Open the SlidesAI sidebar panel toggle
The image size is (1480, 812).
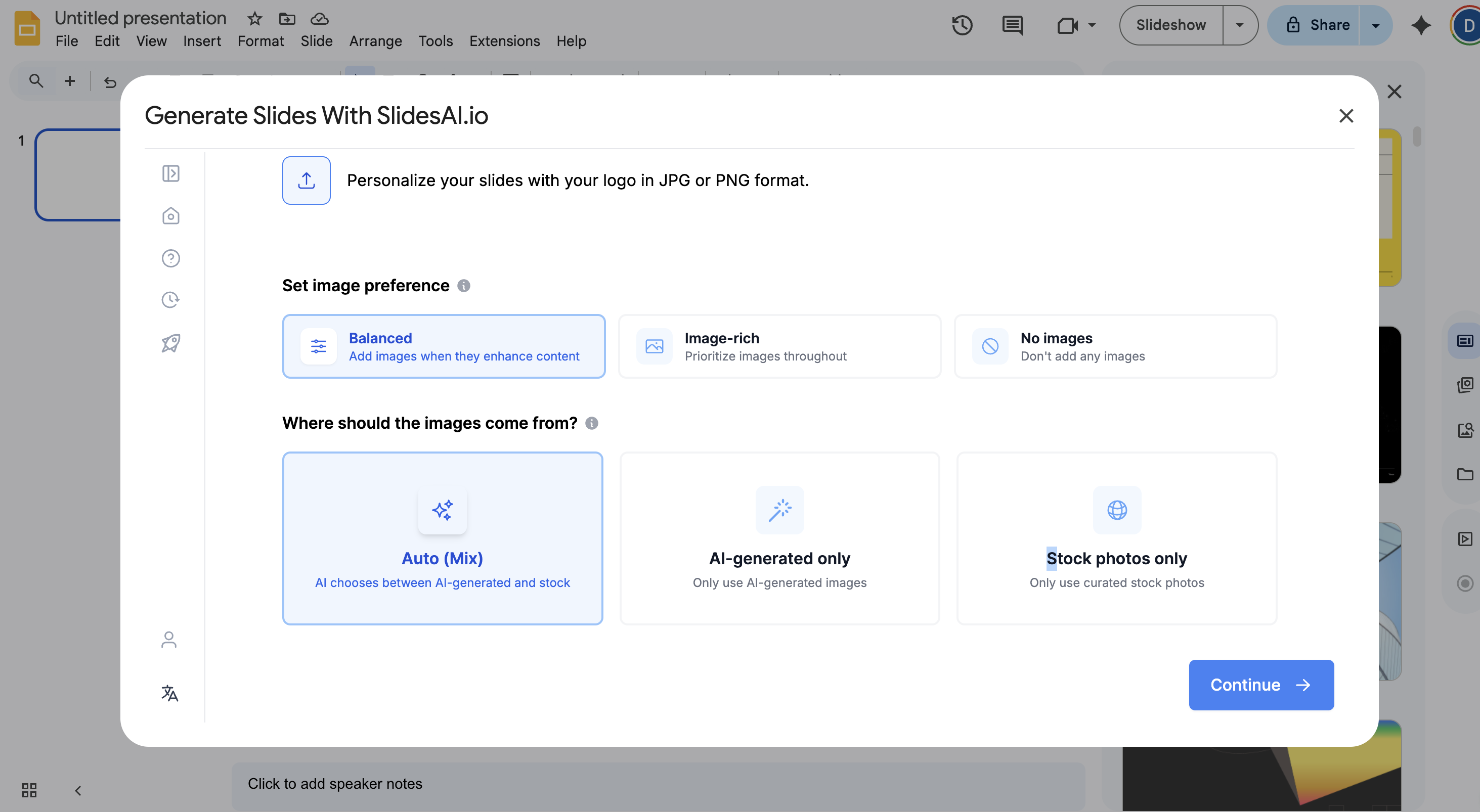click(170, 173)
